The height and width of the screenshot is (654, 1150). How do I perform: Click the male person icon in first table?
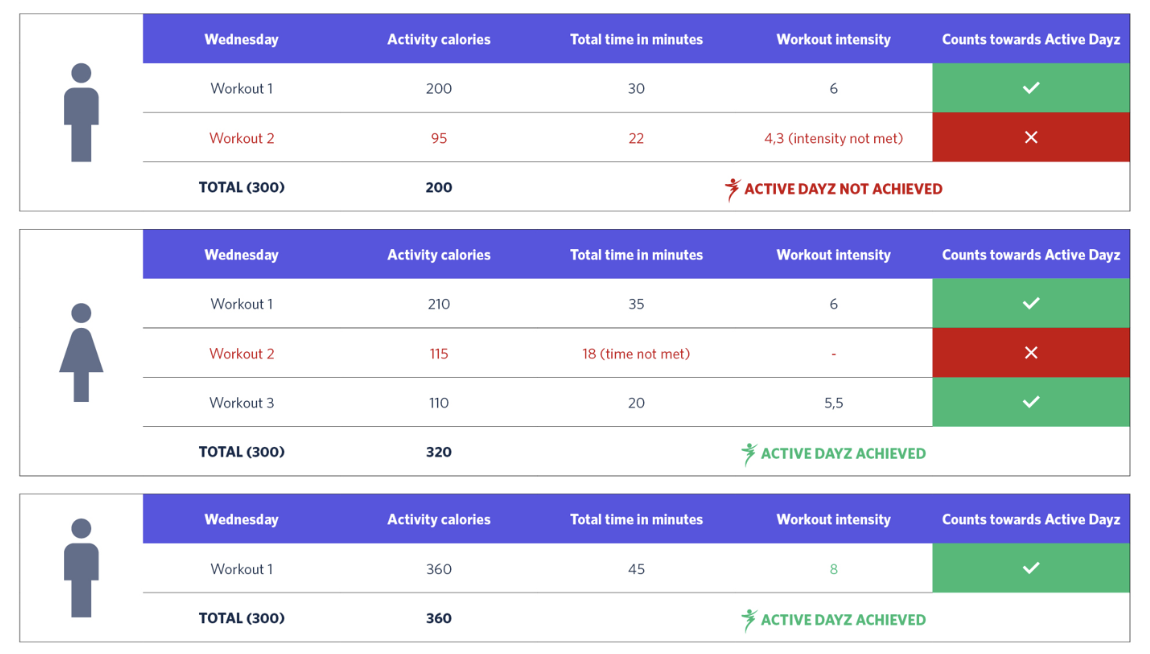(81, 112)
